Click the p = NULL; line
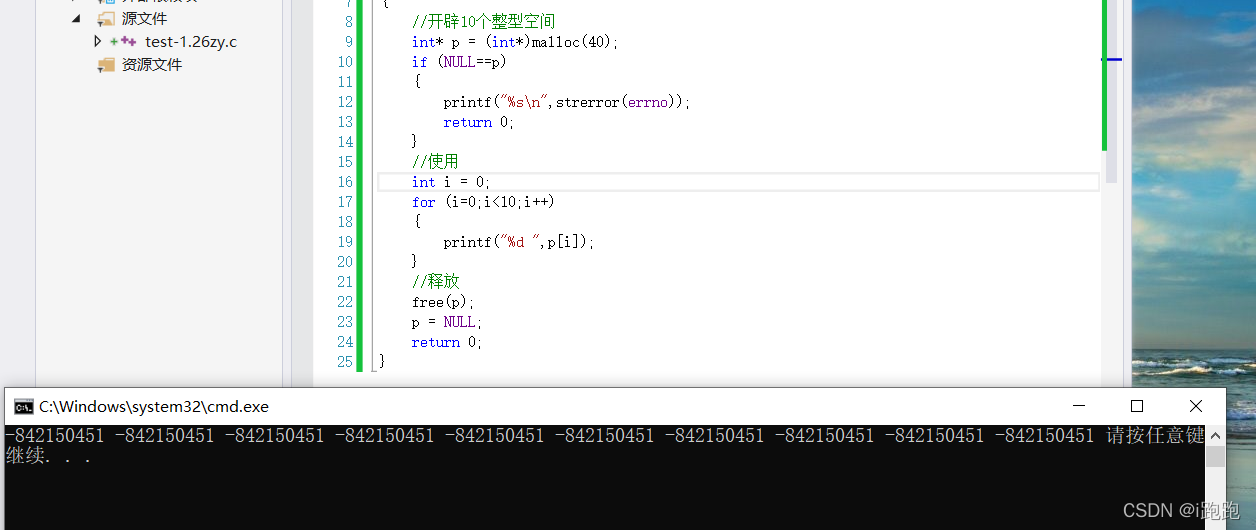The width and height of the screenshot is (1256, 530). tap(447, 322)
